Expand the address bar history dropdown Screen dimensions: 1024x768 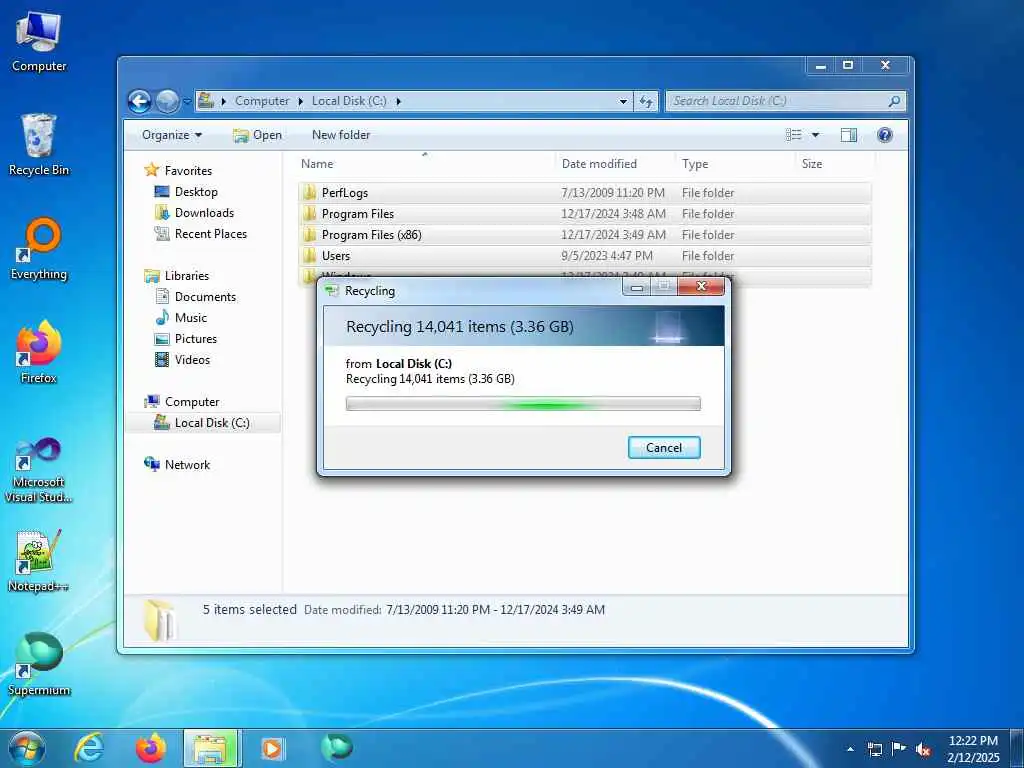[623, 101]
